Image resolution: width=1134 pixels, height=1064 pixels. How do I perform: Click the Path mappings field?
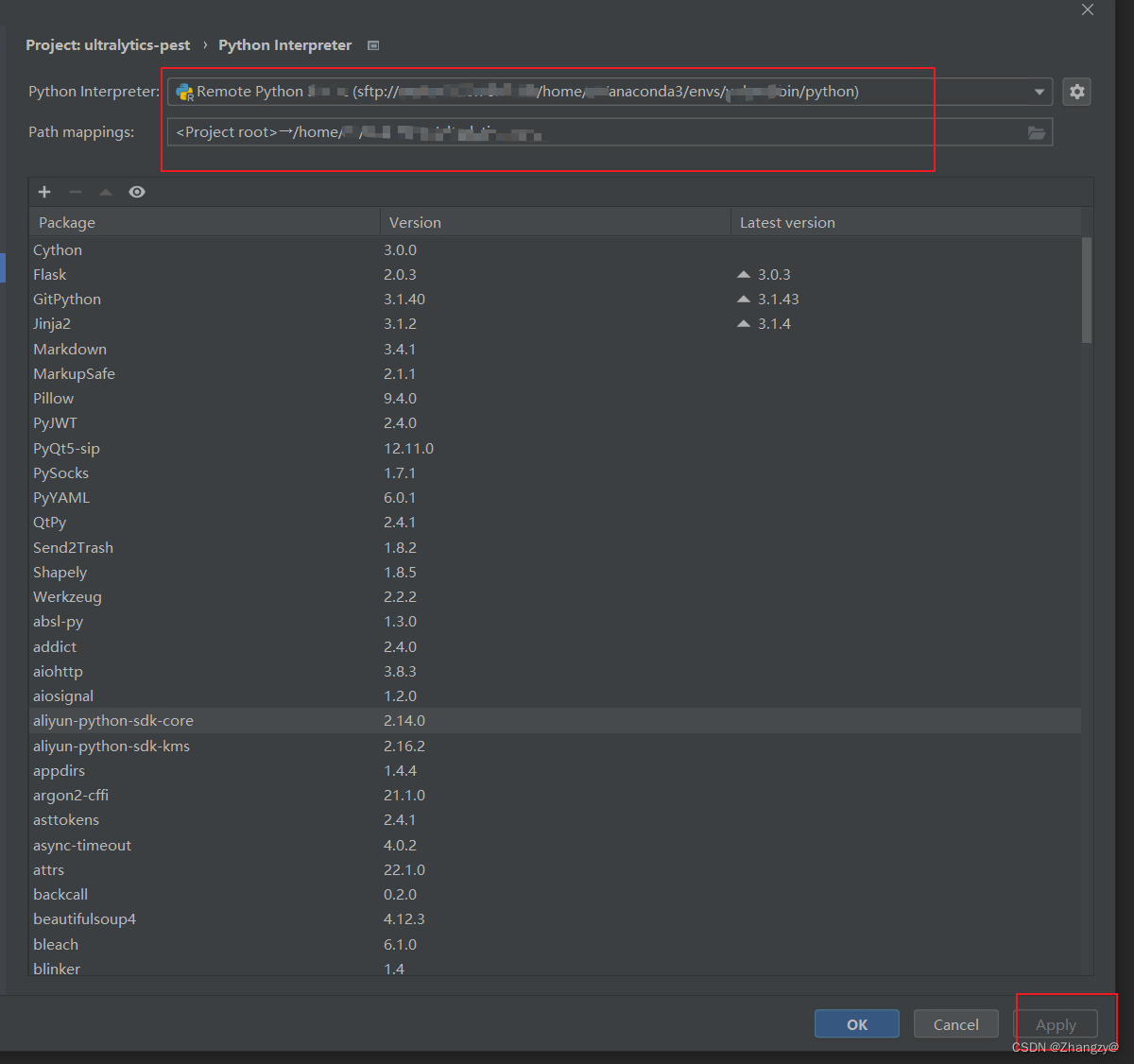(610, 132)
